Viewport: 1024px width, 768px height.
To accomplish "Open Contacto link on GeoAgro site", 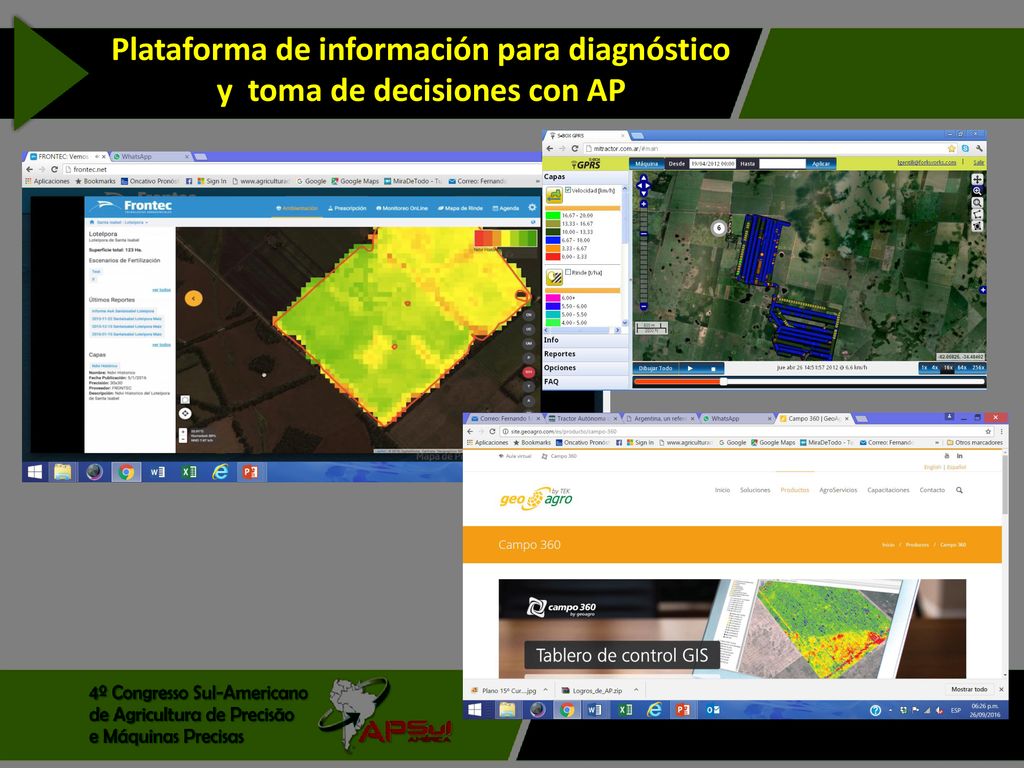I will pos(932,490).
